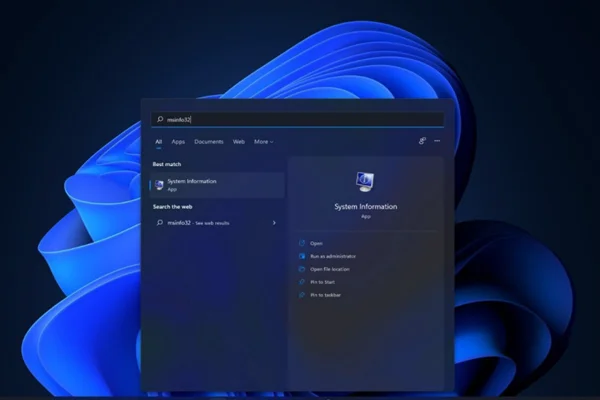Select the All filter tab
This screenshot has width=600, height=400.
(x=158, y=142)
